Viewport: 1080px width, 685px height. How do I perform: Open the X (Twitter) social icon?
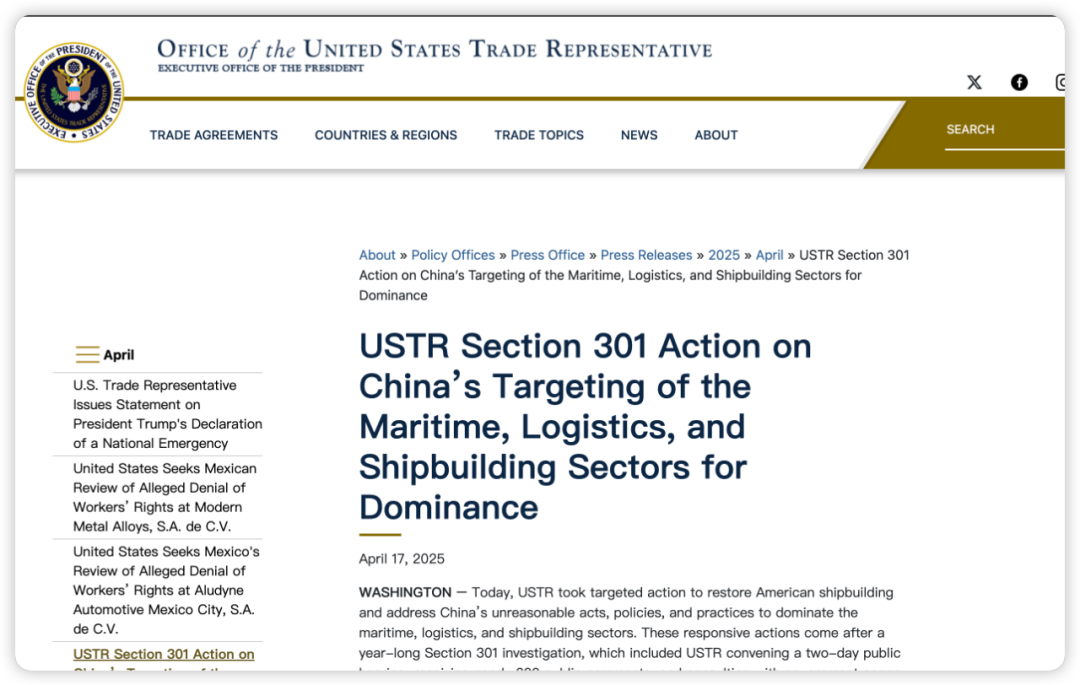[x=974, y=83]
